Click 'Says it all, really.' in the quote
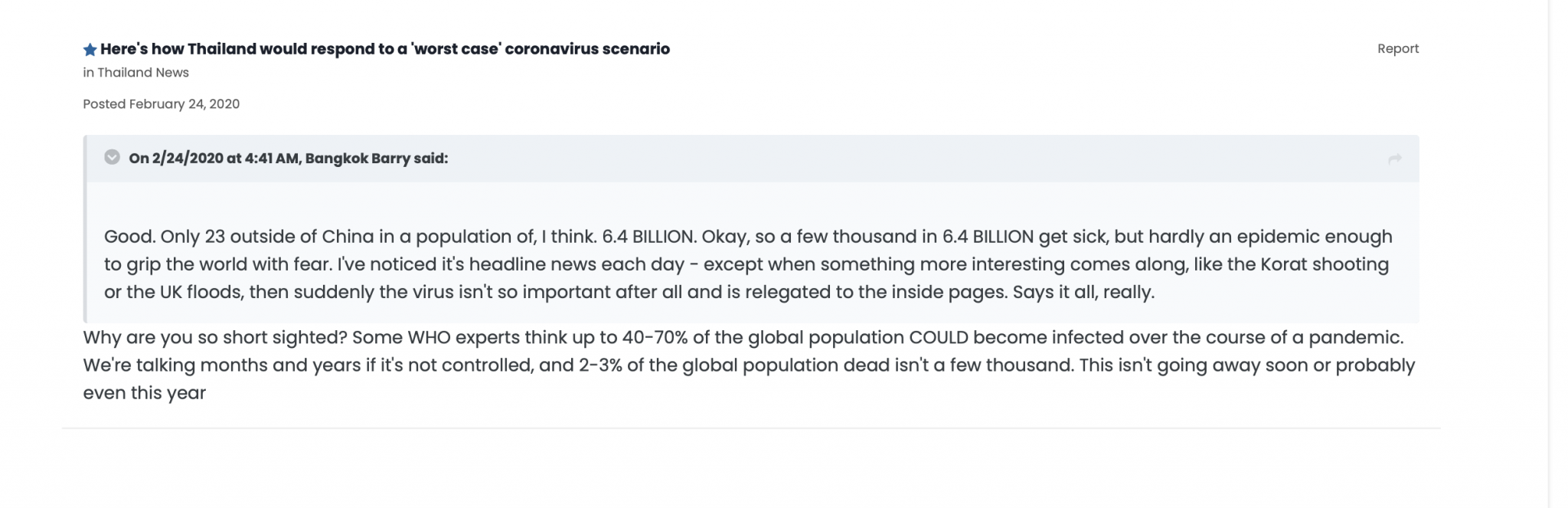The height and width of the screenshot is (508, 1568). [1083, 293]
